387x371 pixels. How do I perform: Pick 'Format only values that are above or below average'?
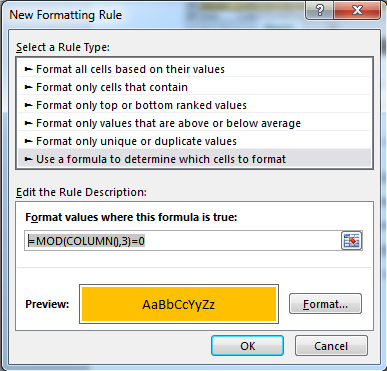click(x=194, y=123)
